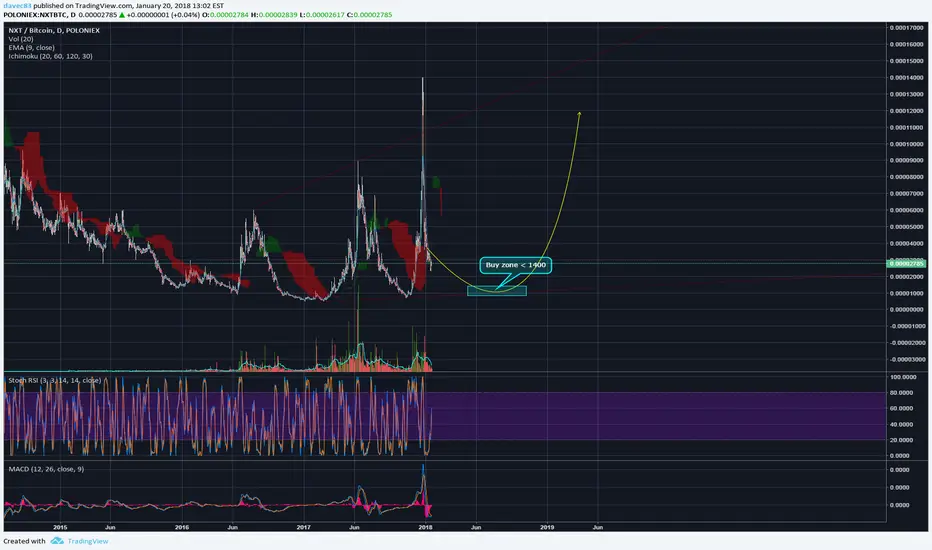Select the Ichimoku (20, 60, 120, 30) label
The height and width of the screenshot is (550, 932).
point(51,56)
